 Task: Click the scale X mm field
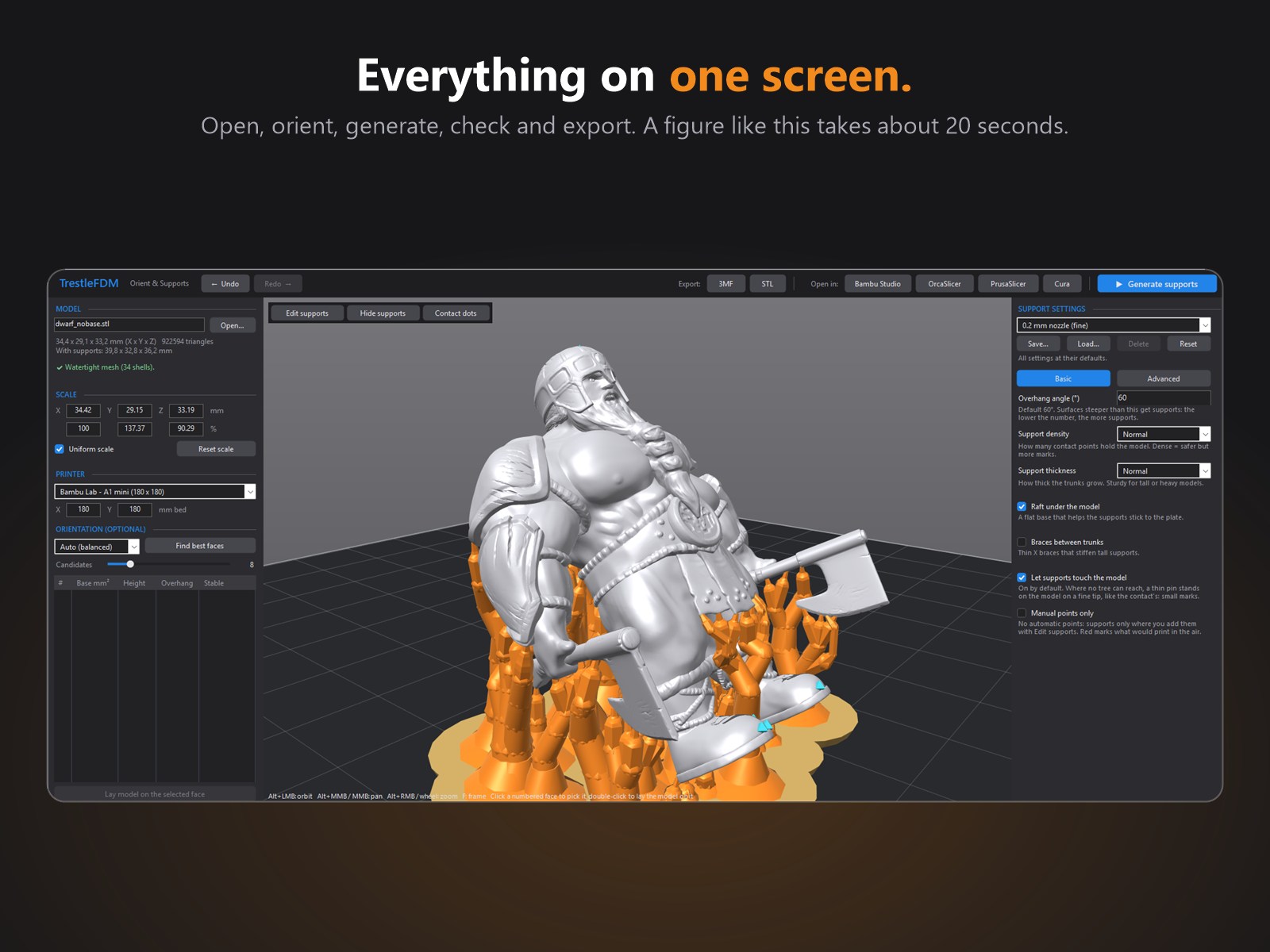pos(83,410)
